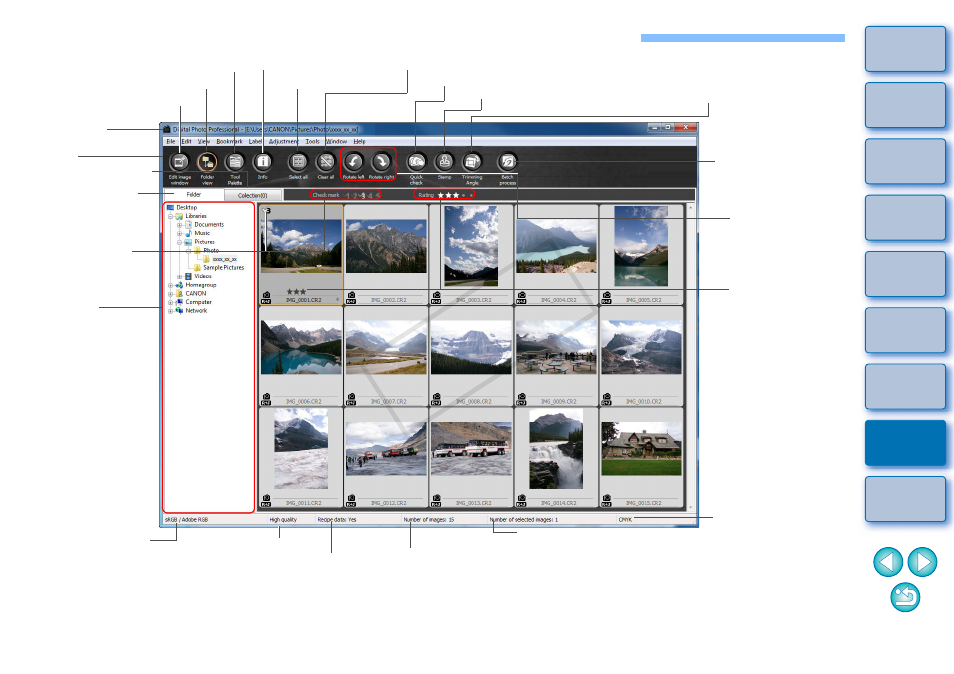Go to the next page arrow
954x674 pixels.
(922, 561)
